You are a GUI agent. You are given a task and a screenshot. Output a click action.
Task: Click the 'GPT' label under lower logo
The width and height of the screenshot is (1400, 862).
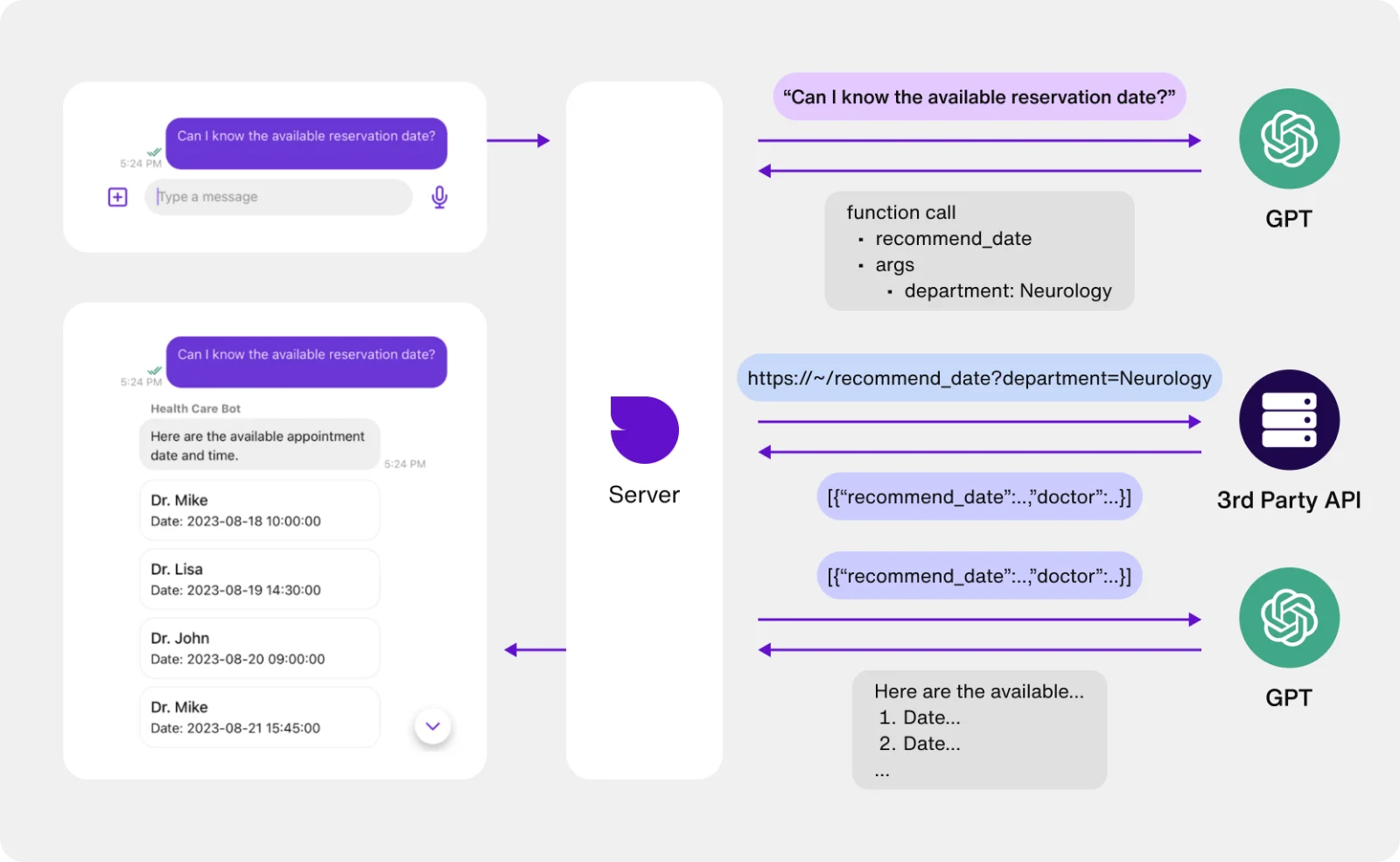1289,698
